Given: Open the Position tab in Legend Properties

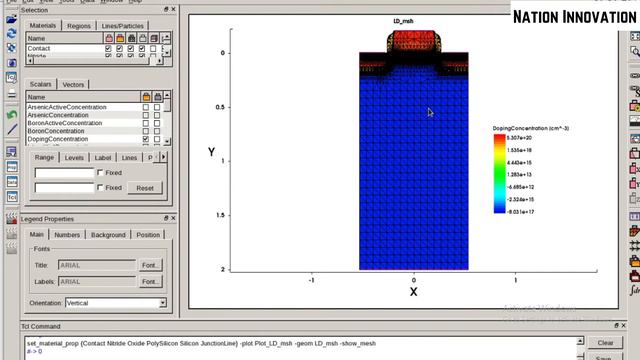Looking at the screenshot, I should point(148,235).
